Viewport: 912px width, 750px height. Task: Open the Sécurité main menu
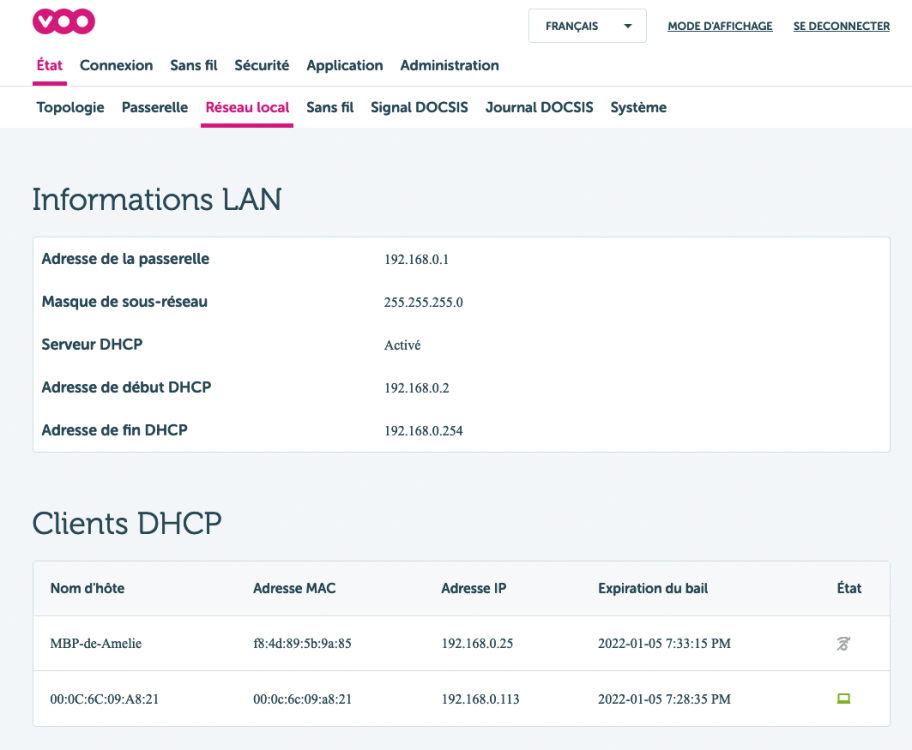[262, 66]
